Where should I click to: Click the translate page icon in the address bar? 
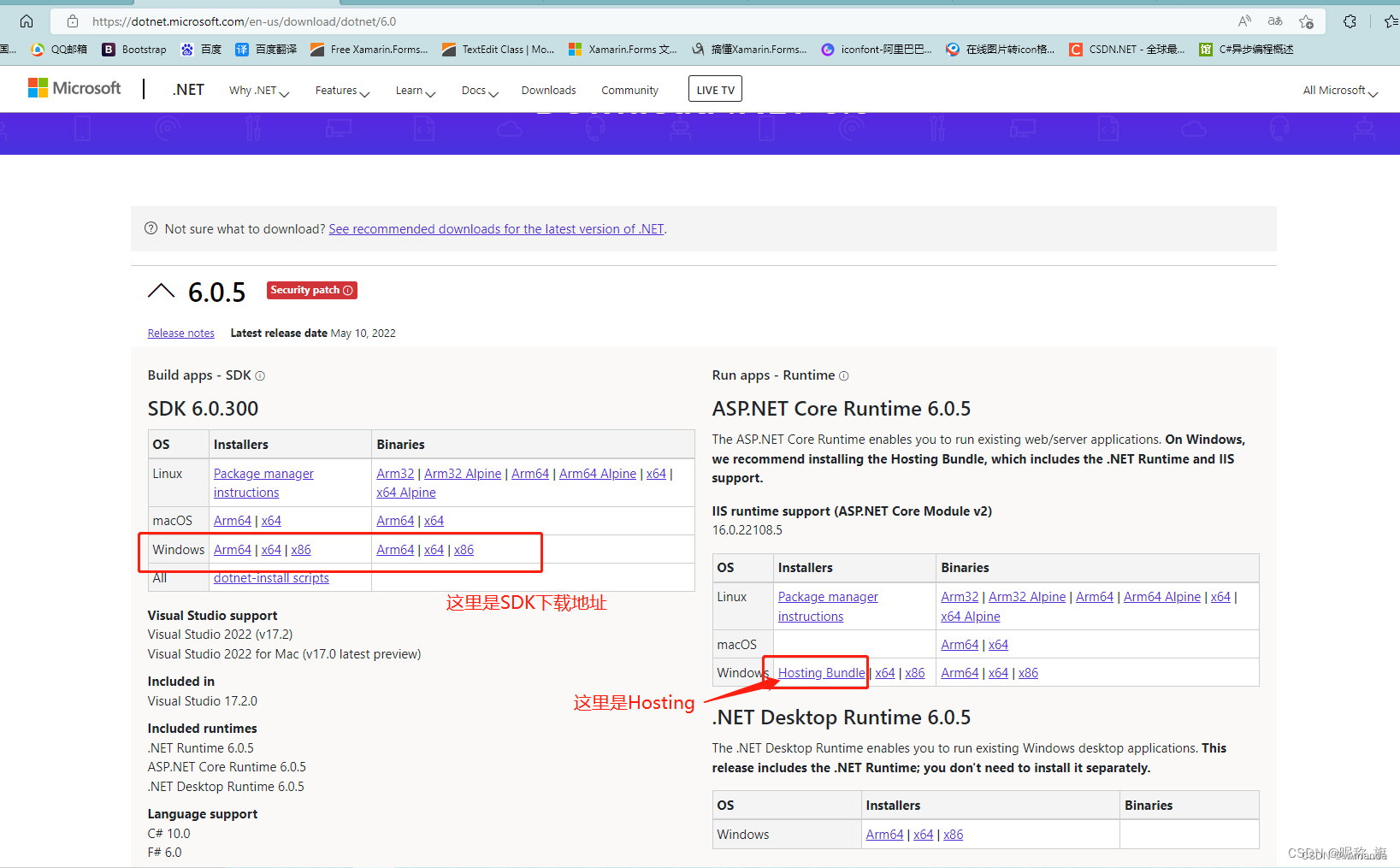[1275, 21]
